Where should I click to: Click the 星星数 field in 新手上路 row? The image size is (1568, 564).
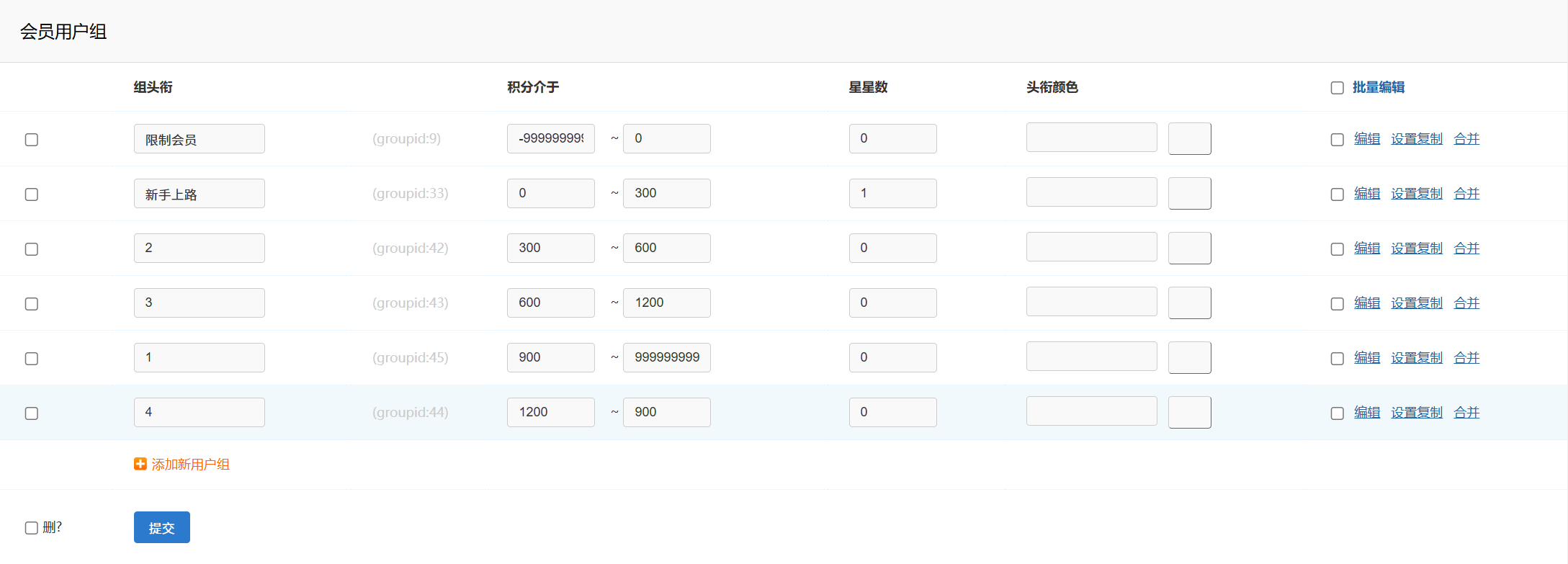click(x=892, y=193)
